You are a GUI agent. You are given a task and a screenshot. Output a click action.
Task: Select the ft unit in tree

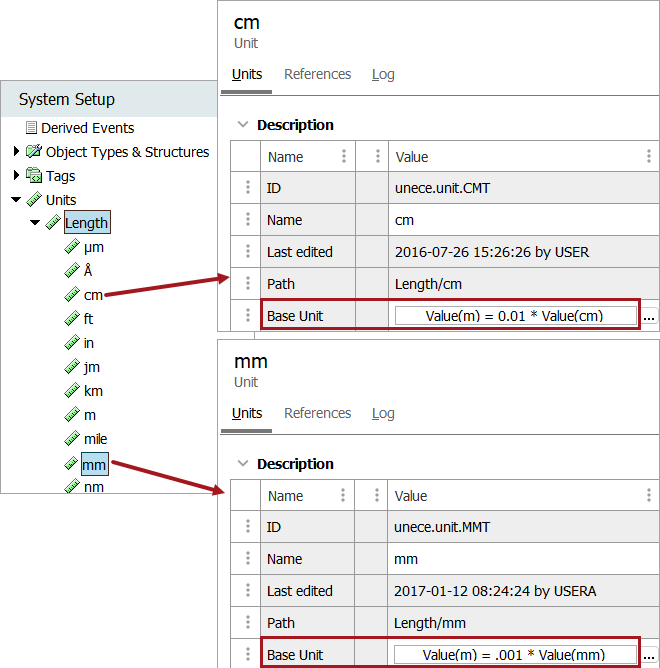point(88,319)
